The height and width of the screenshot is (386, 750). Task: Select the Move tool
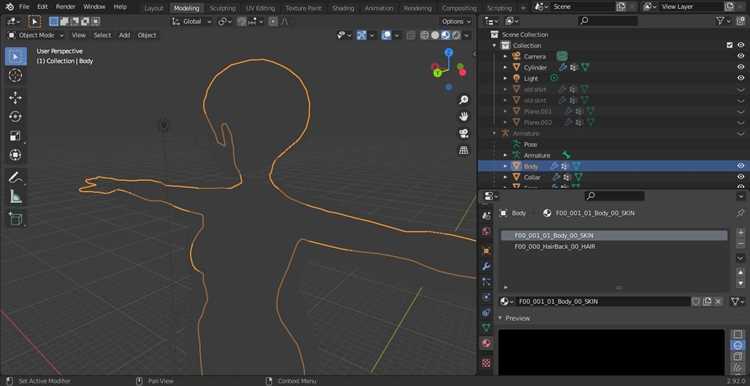(x=15, y=98)
